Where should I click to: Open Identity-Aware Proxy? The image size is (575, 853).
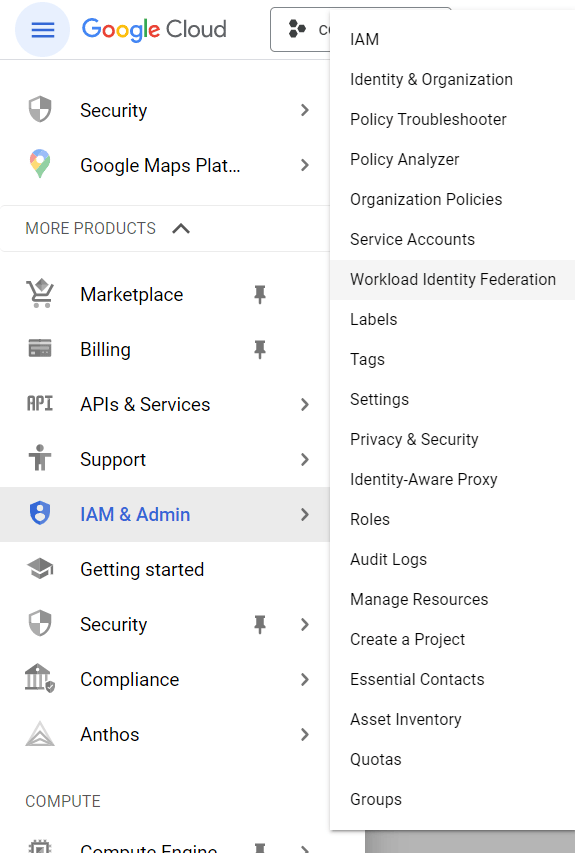tap(424, 479)
